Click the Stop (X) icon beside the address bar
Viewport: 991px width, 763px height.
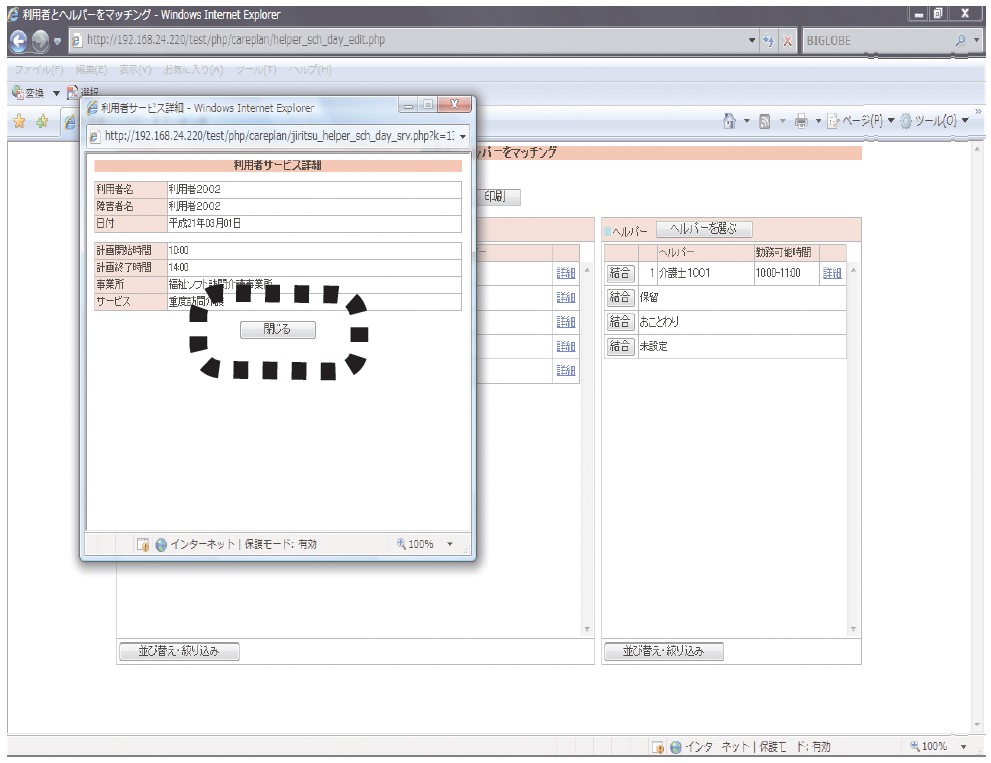(x=788, y=41)
